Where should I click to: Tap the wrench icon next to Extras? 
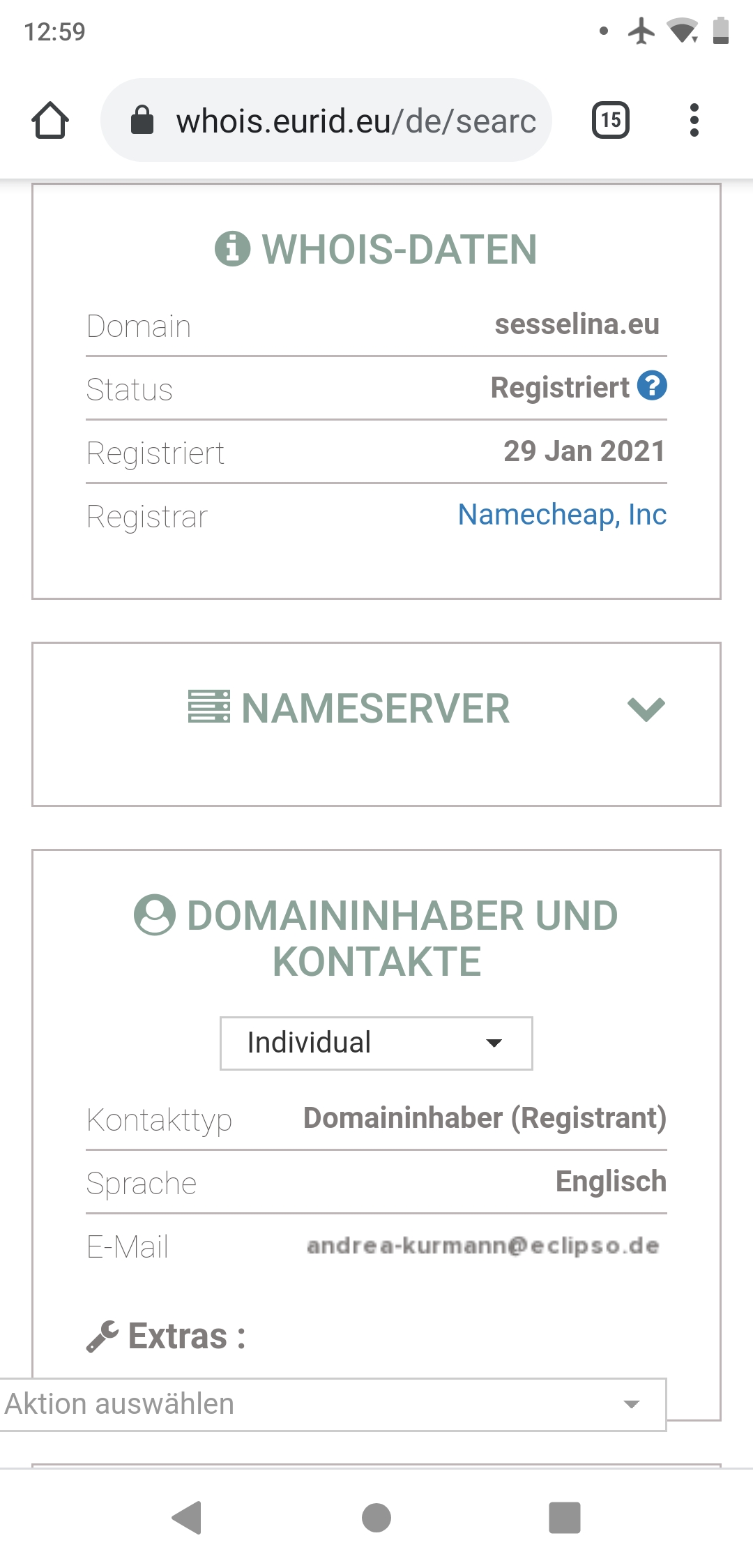tap(102, 1336)
